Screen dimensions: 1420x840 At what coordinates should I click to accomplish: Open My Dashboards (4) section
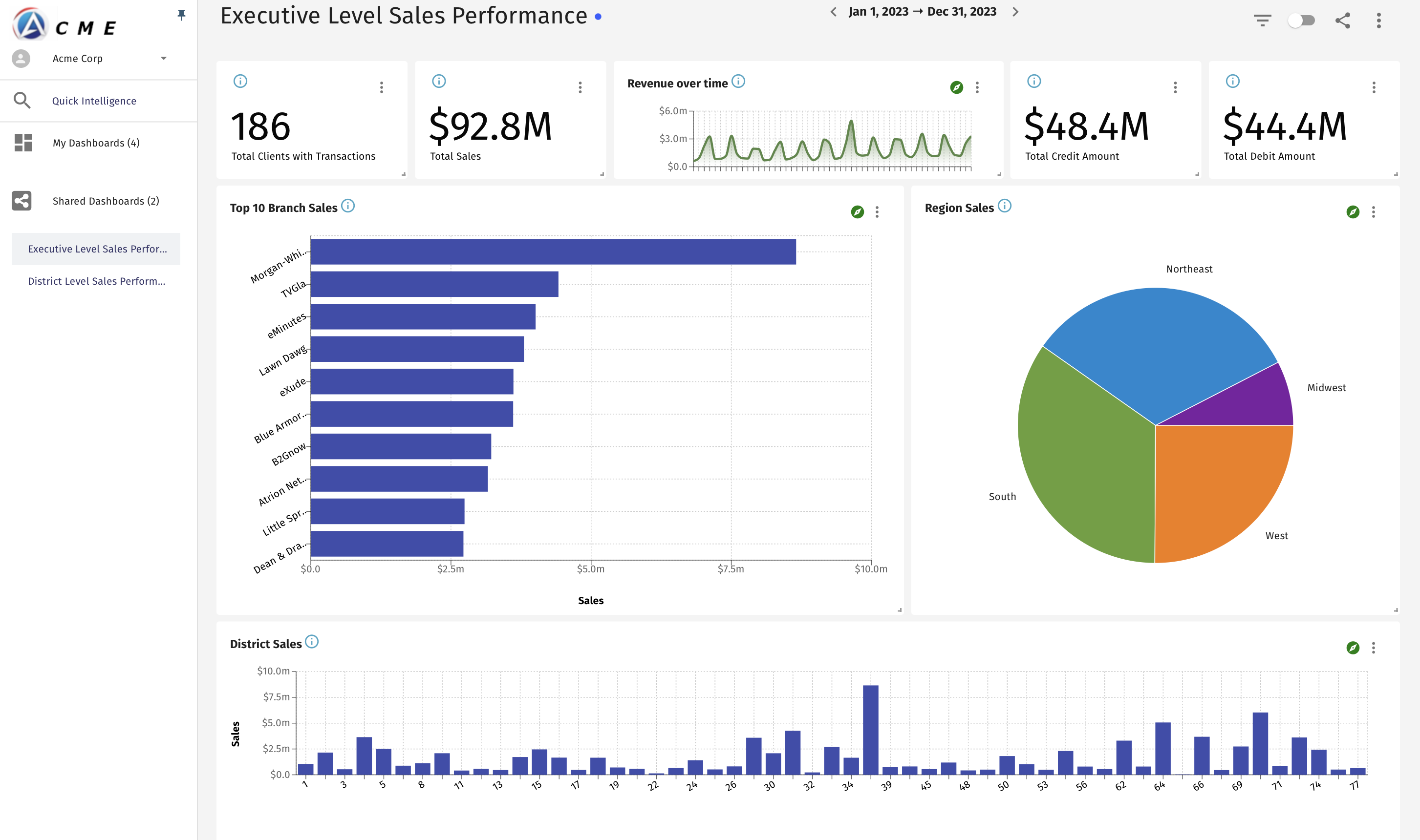pyautogui.click(x=96, y=143)
